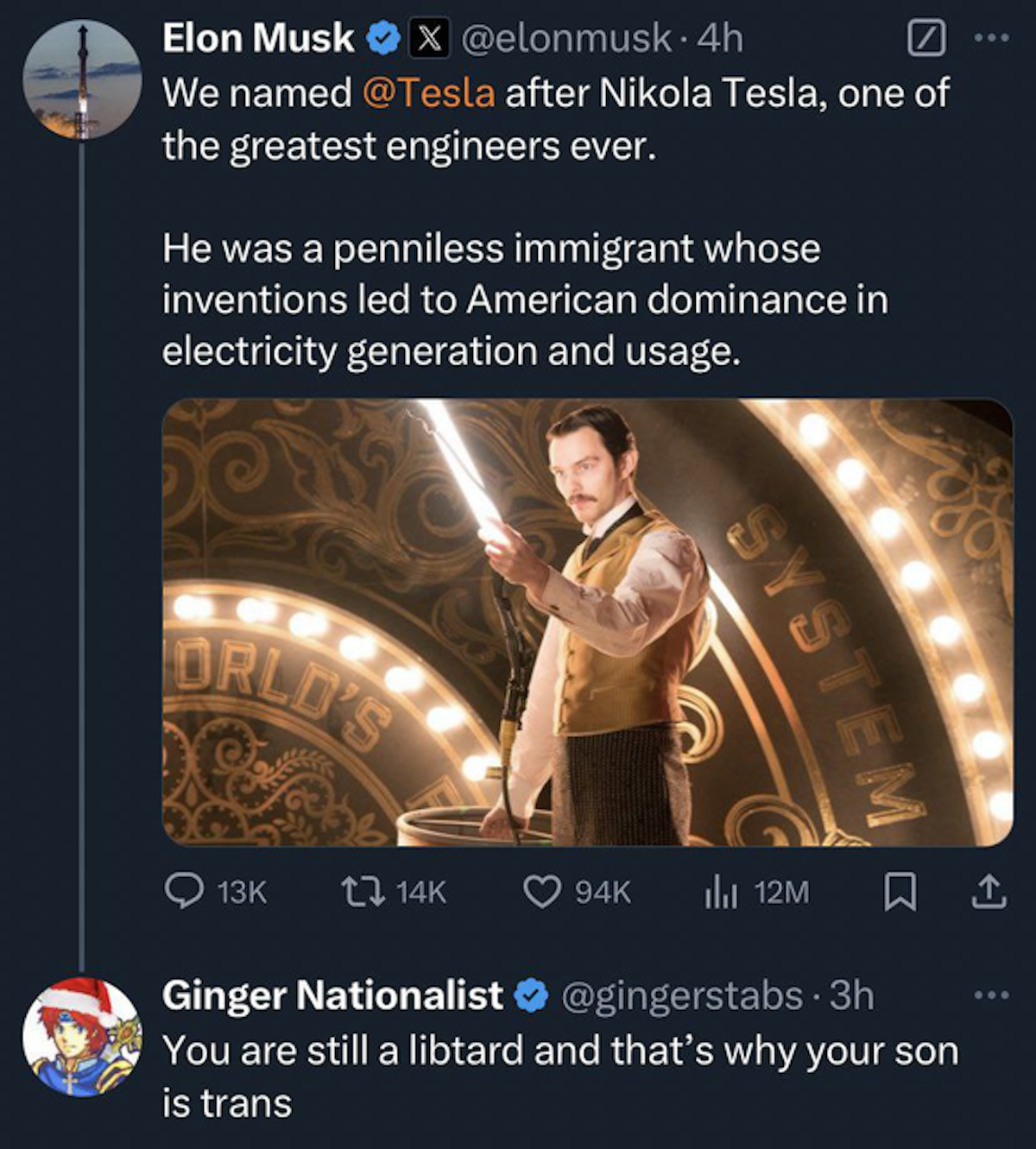This screenshot has width=1036, height=1149.
Task: Share the tweet with share icon
Action: coord(988,892)
